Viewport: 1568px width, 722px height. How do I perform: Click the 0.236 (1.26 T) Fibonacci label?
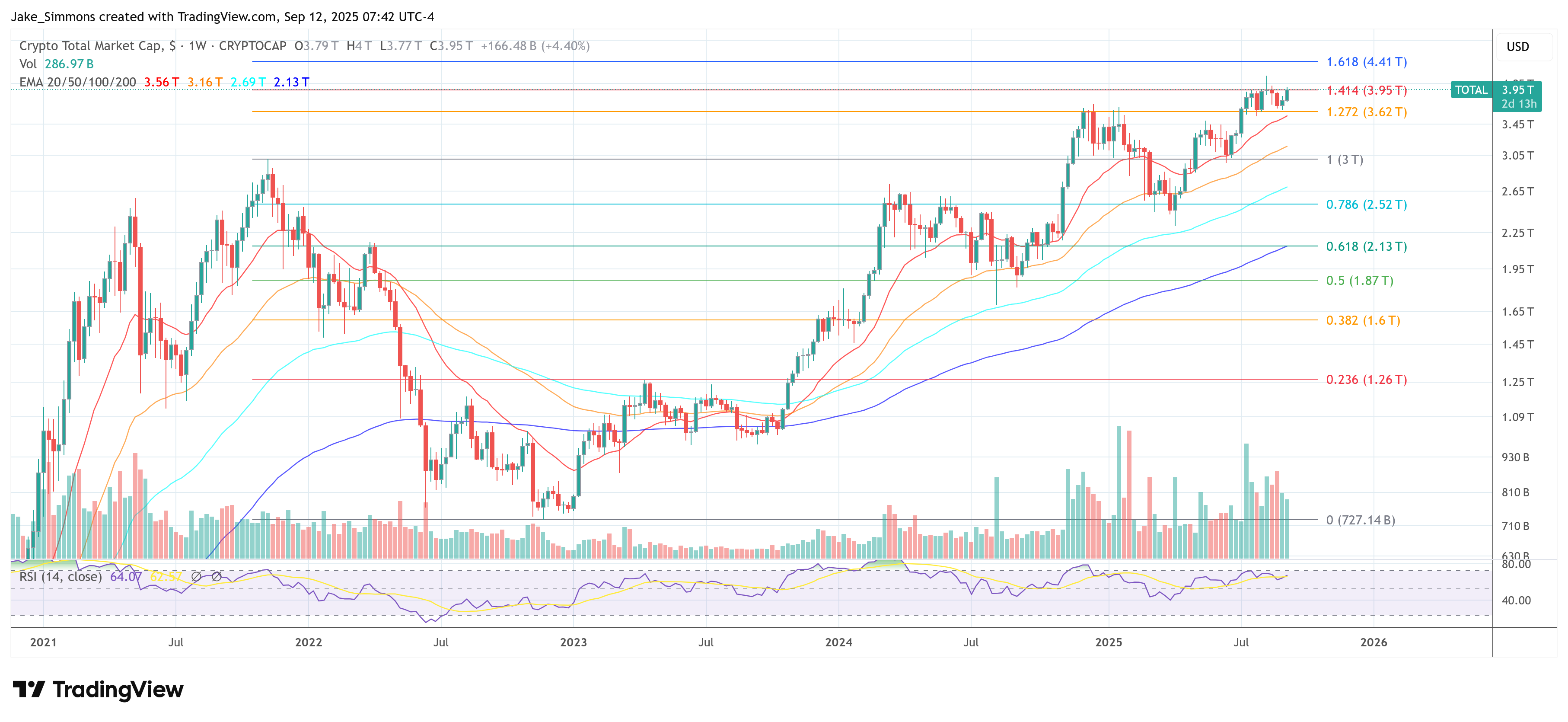tap(1366, 380)
